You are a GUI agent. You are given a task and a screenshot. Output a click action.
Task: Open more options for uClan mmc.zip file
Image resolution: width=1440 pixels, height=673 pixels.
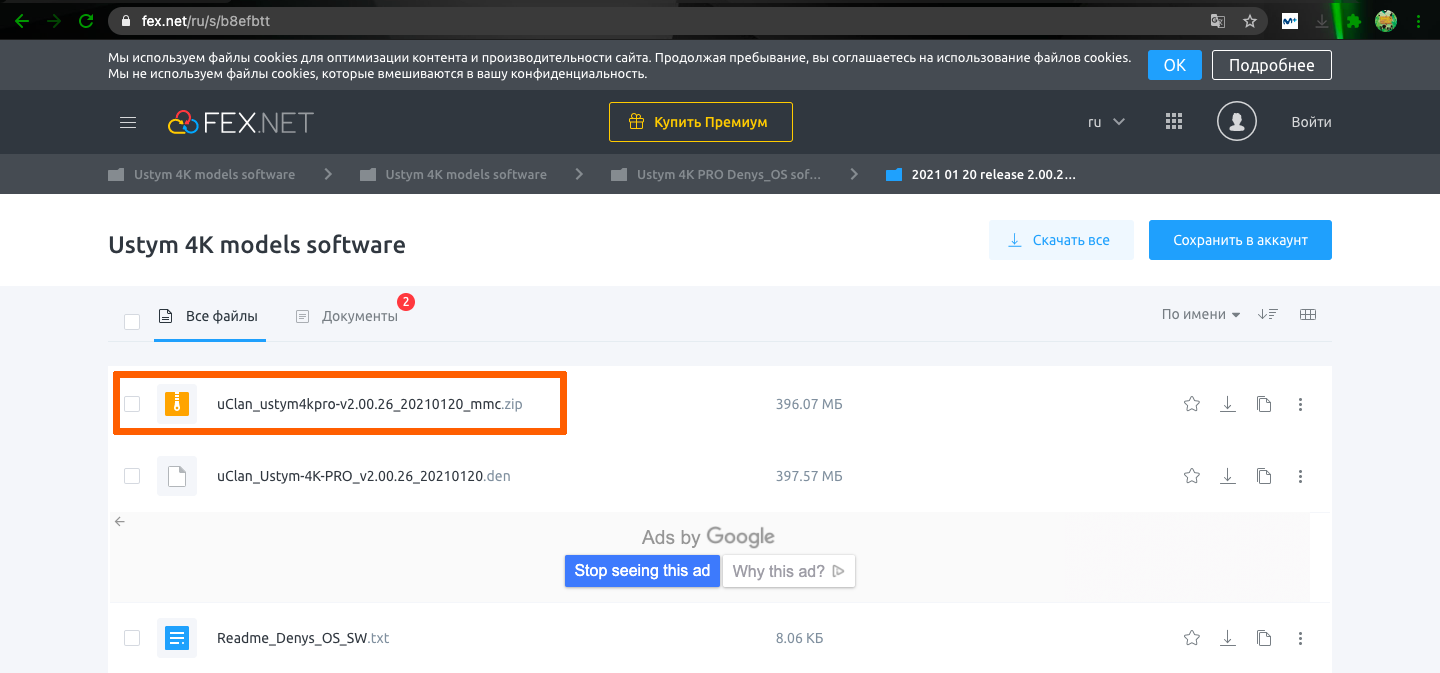pos(1300,404)
